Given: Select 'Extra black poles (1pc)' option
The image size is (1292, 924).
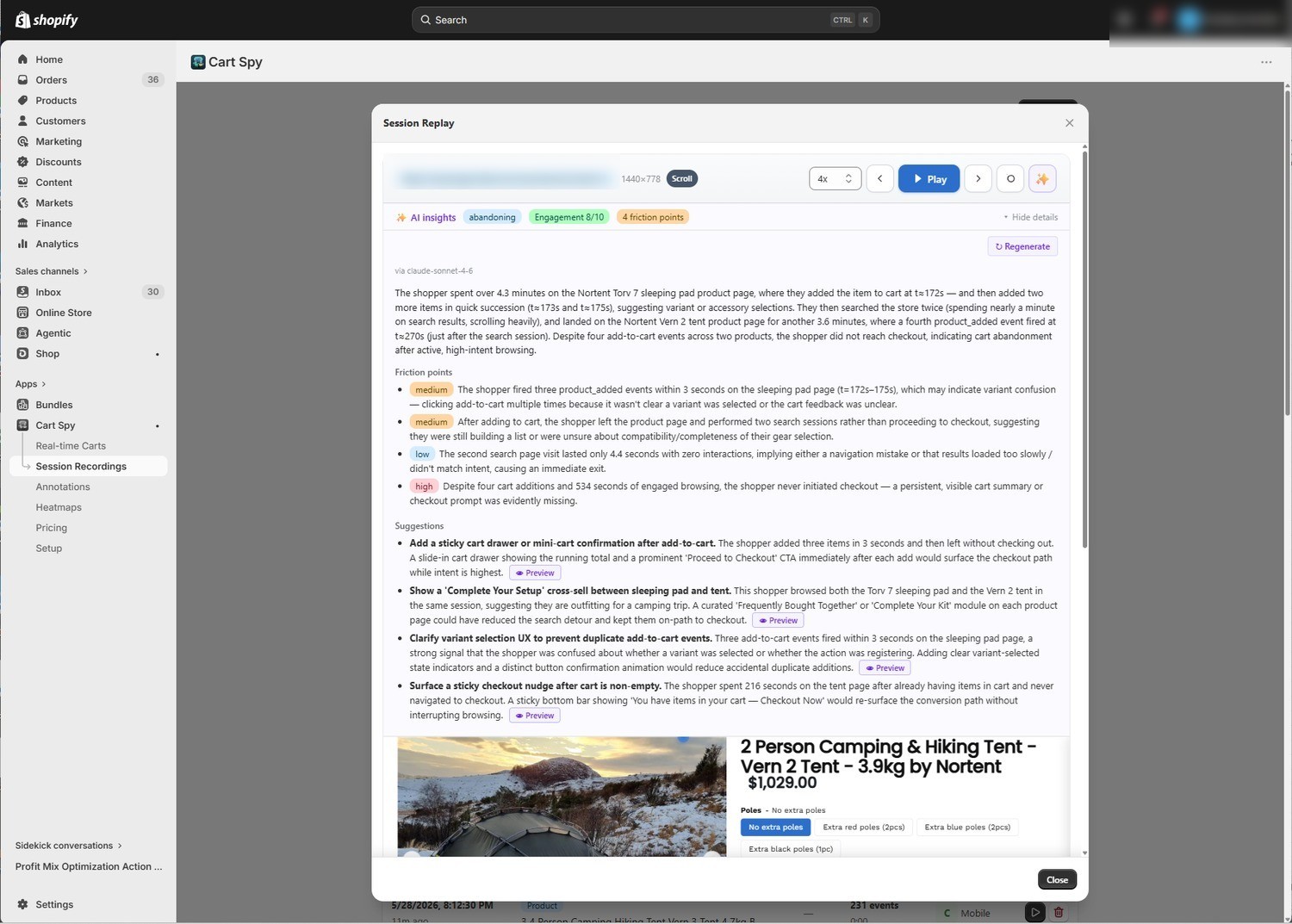Looking at the screenshot, I should pos(791,849).
